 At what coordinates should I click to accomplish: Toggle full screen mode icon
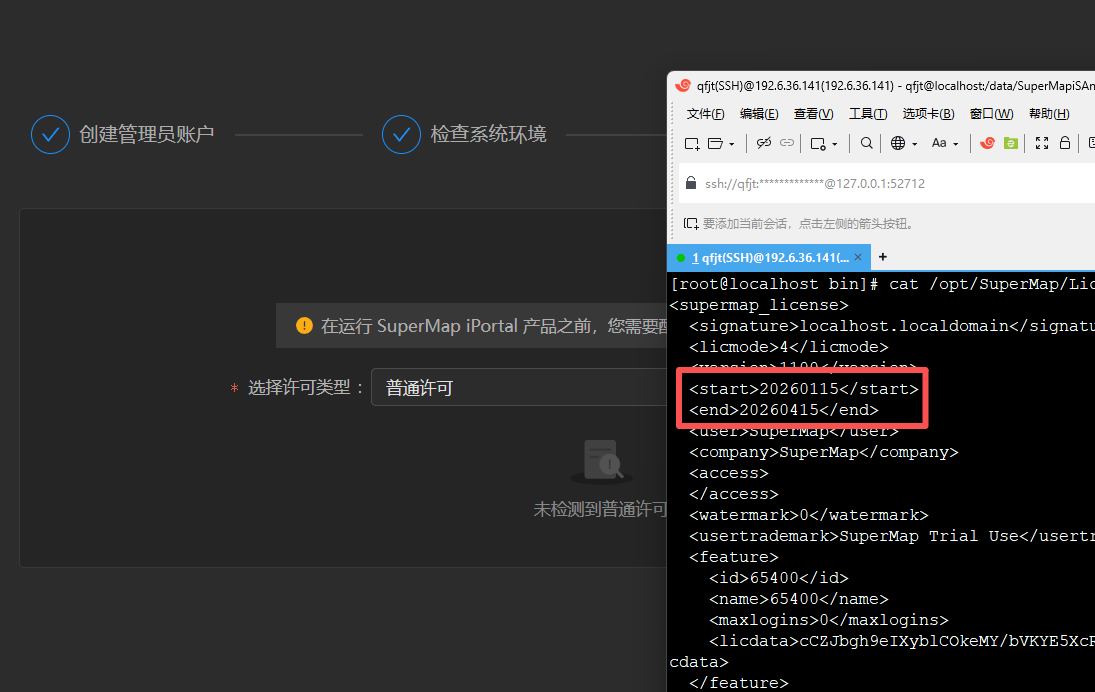[1041, 143]
